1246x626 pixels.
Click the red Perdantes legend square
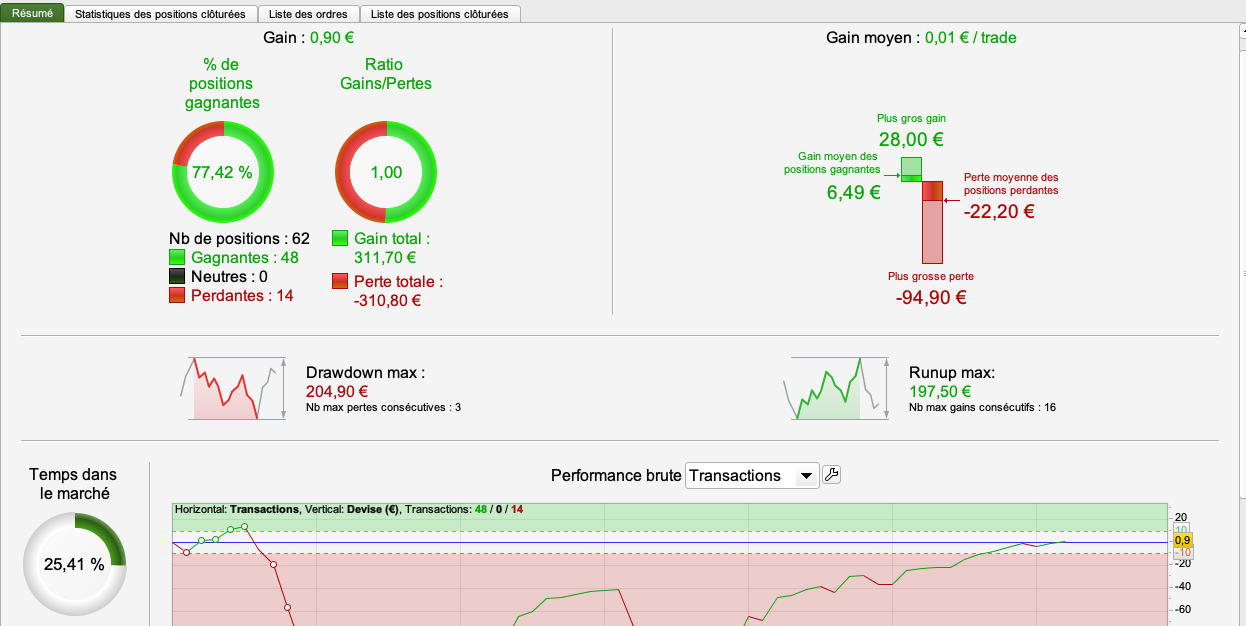point(178,296)
